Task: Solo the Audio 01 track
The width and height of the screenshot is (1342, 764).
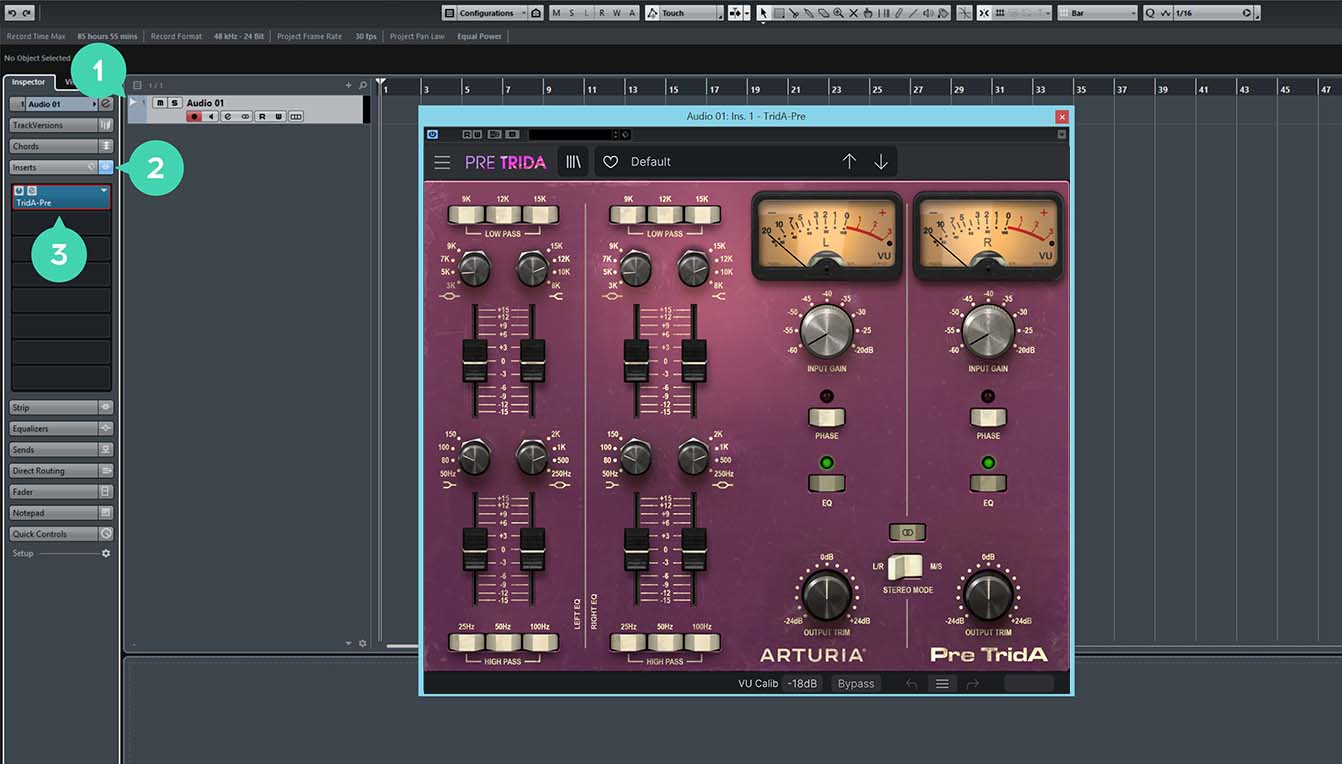Action: 174,103
